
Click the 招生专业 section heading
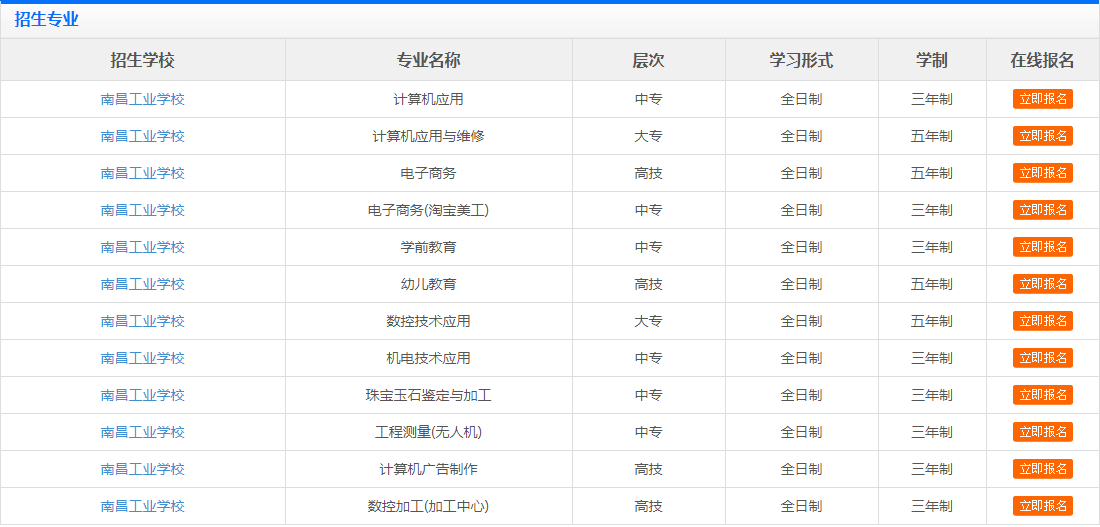[x=46, y=19]
